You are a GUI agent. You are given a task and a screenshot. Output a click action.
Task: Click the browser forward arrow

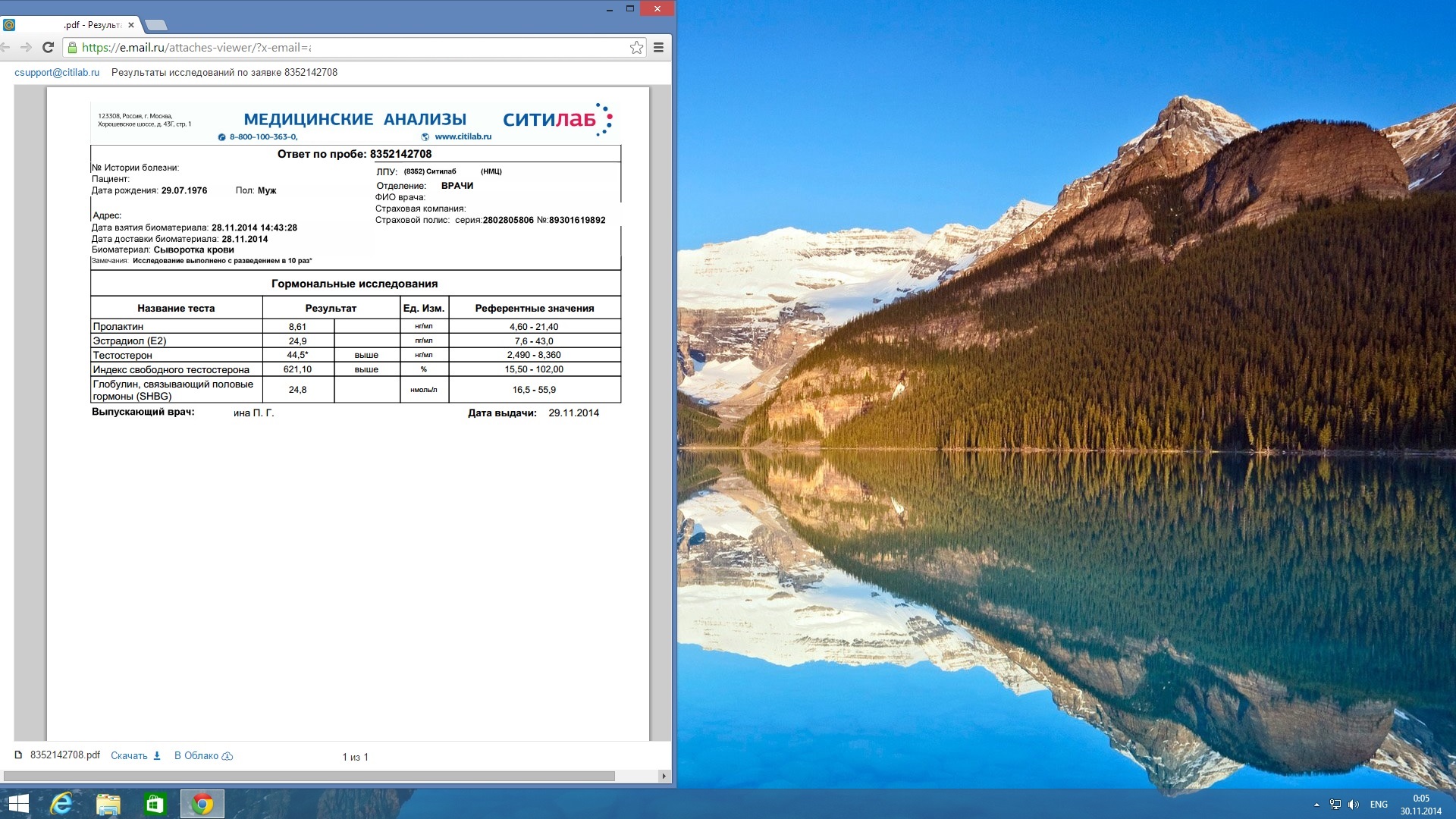(x=27, y=47)
